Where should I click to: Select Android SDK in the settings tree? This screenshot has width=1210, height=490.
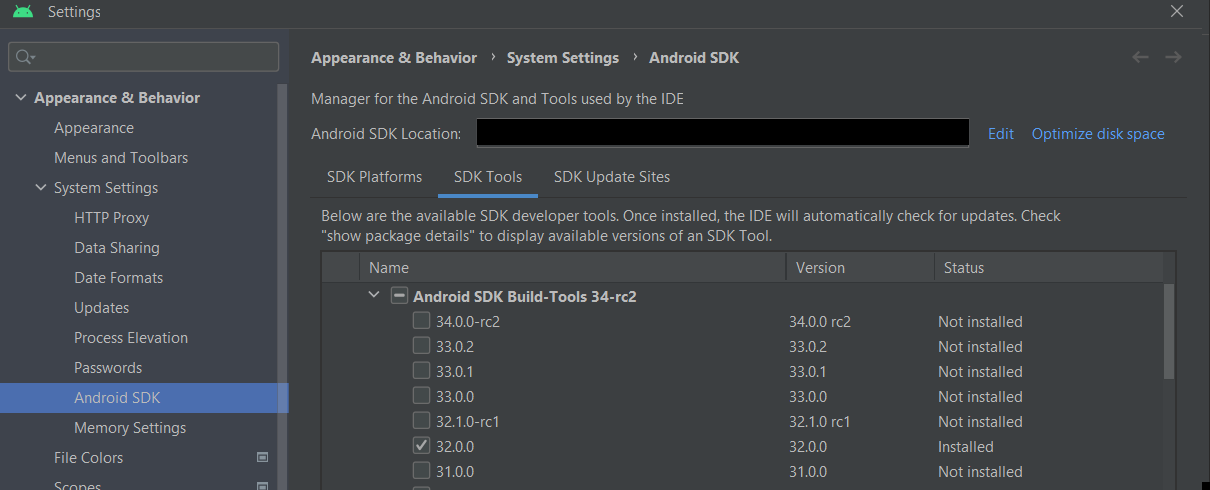[x=144, y=398]
